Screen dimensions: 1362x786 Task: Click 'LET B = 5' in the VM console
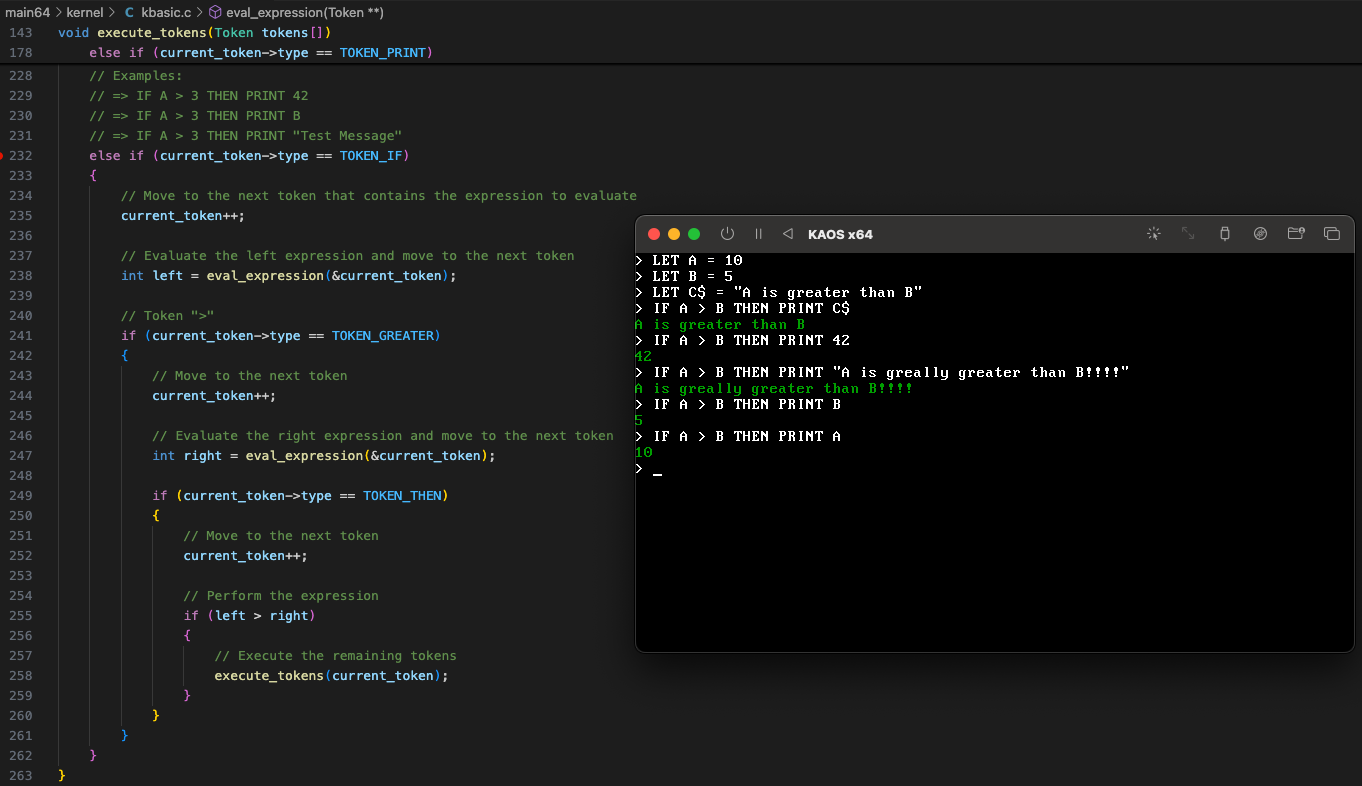[x=692, y=276]
